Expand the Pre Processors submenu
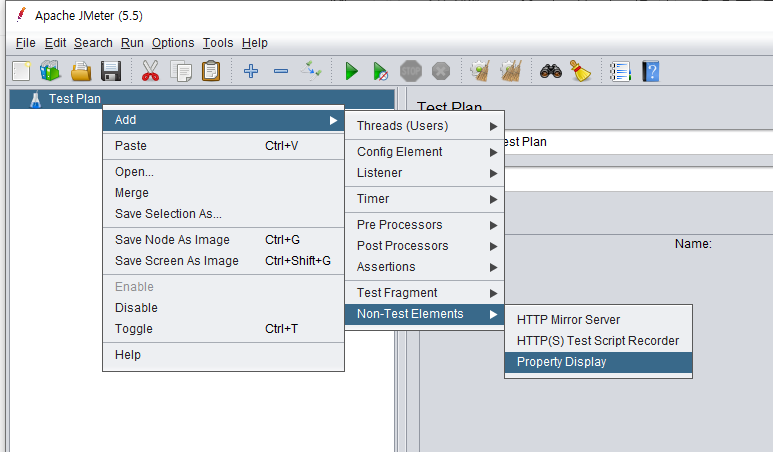This screenshot has height=452, width=773. (424, 225)
